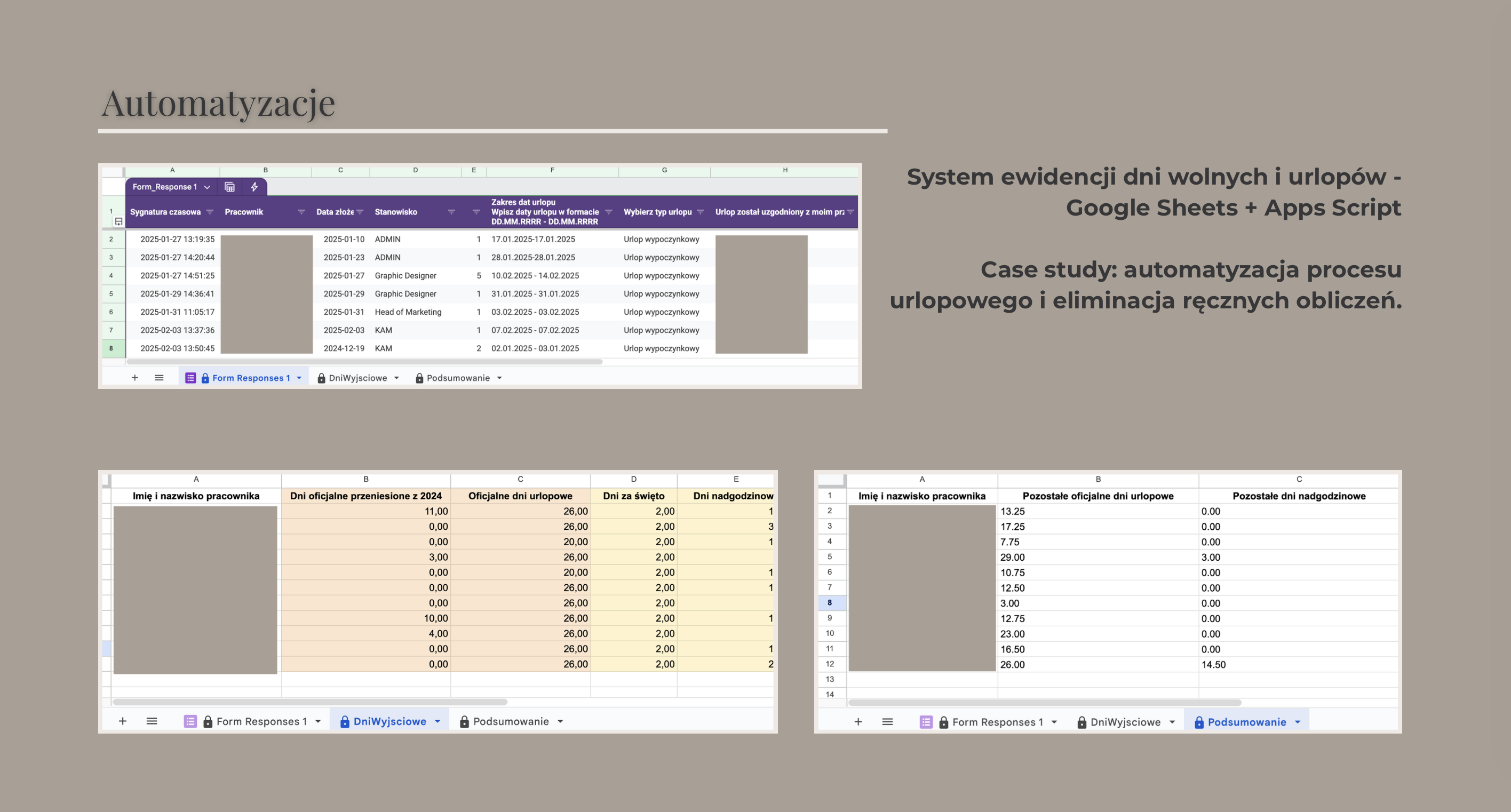Screen dimensions: 1511x812
Task: Open the filter icon in Data złoże header
Action: tap(360, 212)
